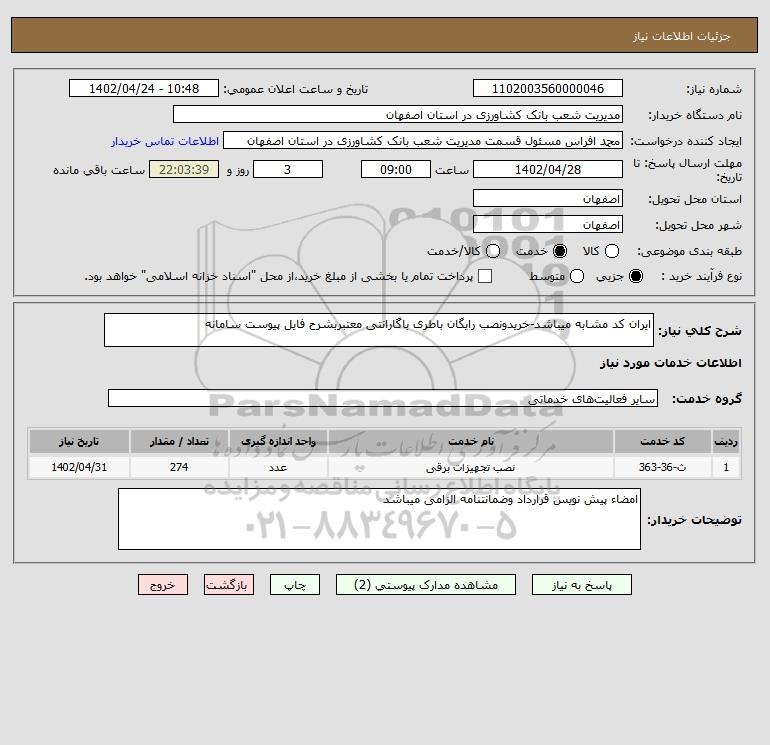770x745 pixels.
Task: Open the buyer contact info link
Action: 165,141
